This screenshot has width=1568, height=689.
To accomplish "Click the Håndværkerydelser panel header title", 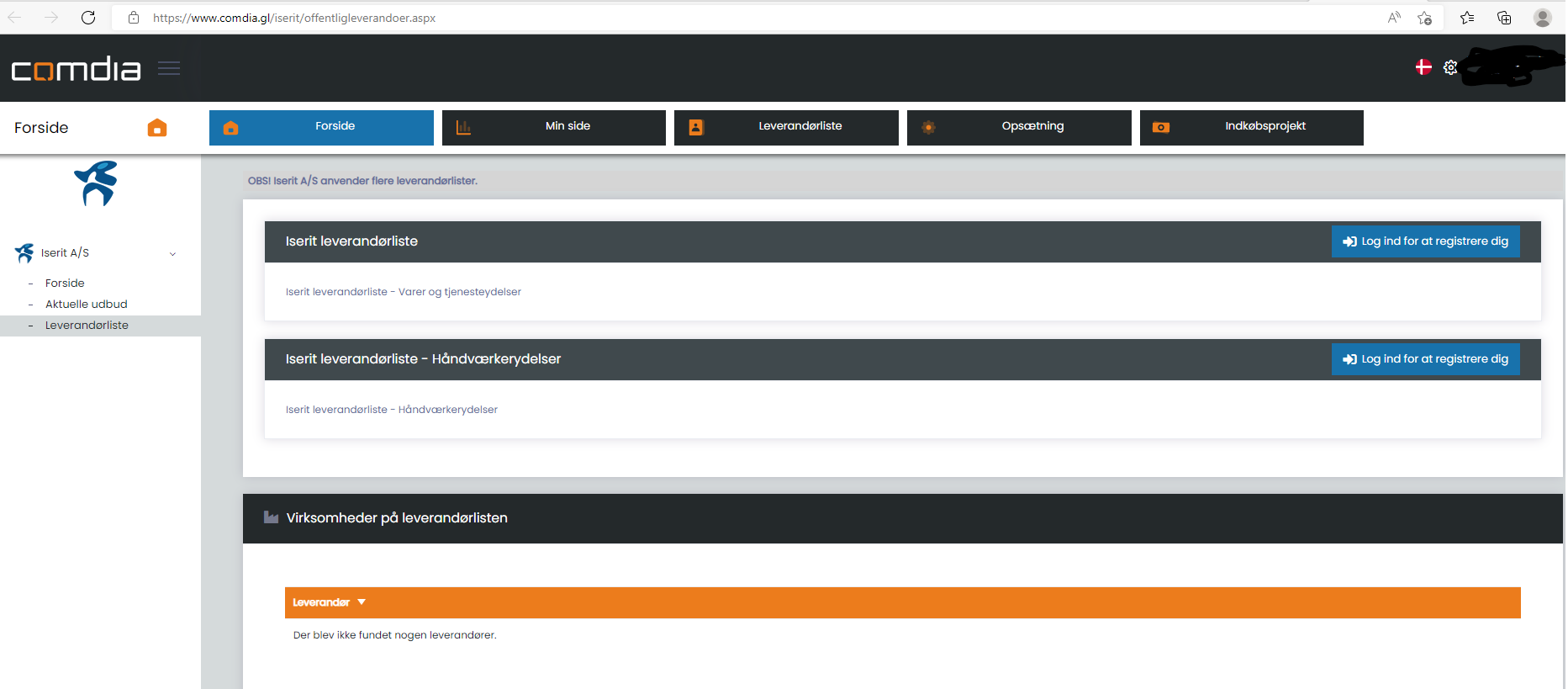I will click(423, 359).
